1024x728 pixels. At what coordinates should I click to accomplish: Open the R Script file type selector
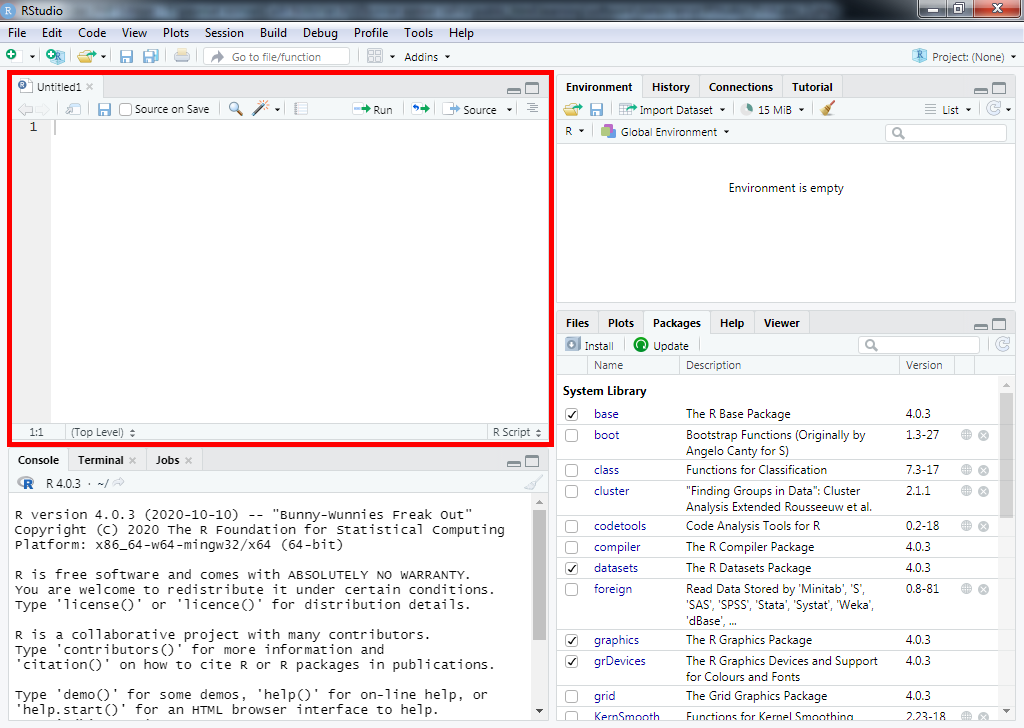(517, 432)
